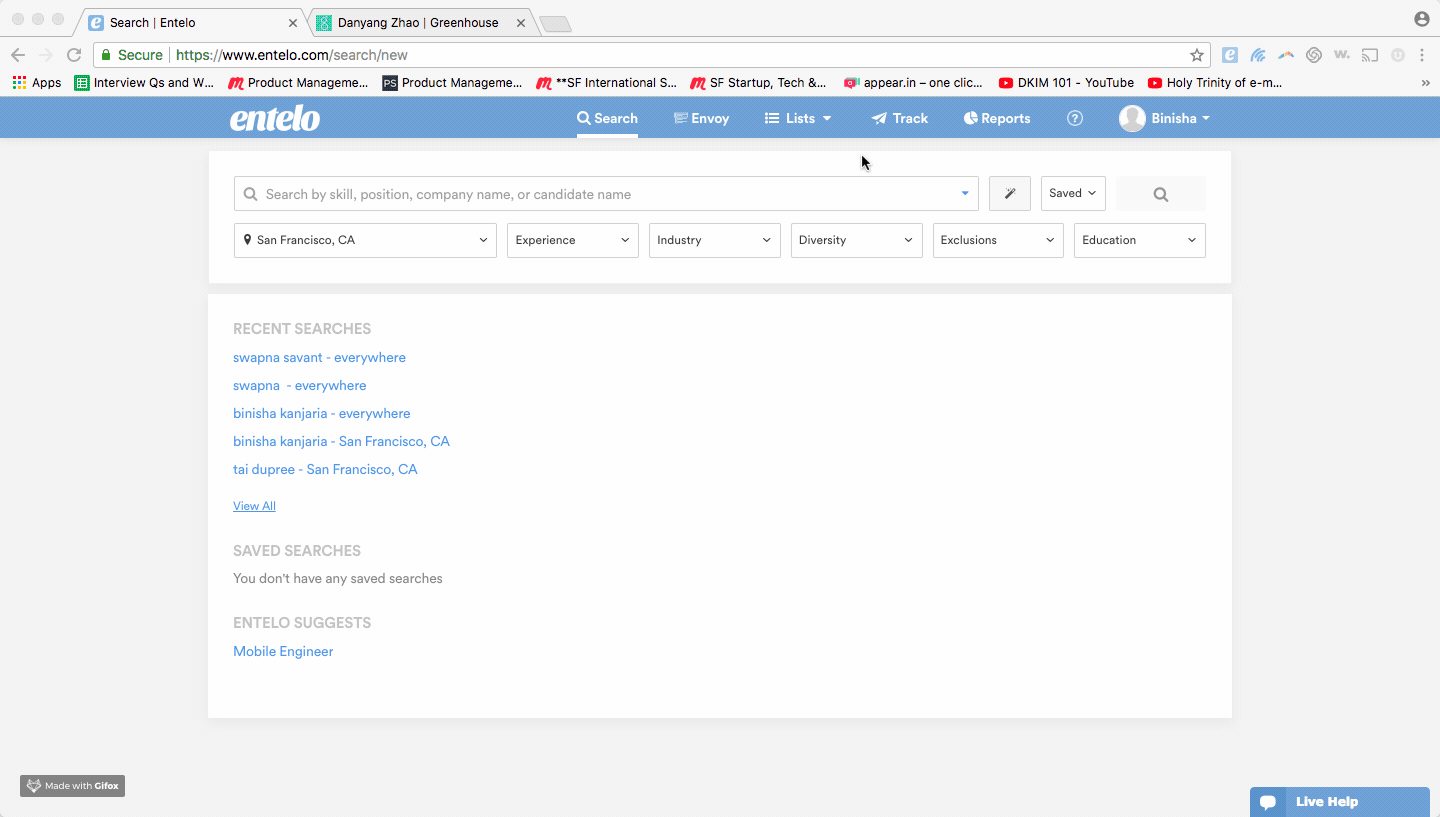The height and width of the screenshot is (817, 1440).
Task: Close the Search | Entelo tab
Action: [x=293, y=22]
